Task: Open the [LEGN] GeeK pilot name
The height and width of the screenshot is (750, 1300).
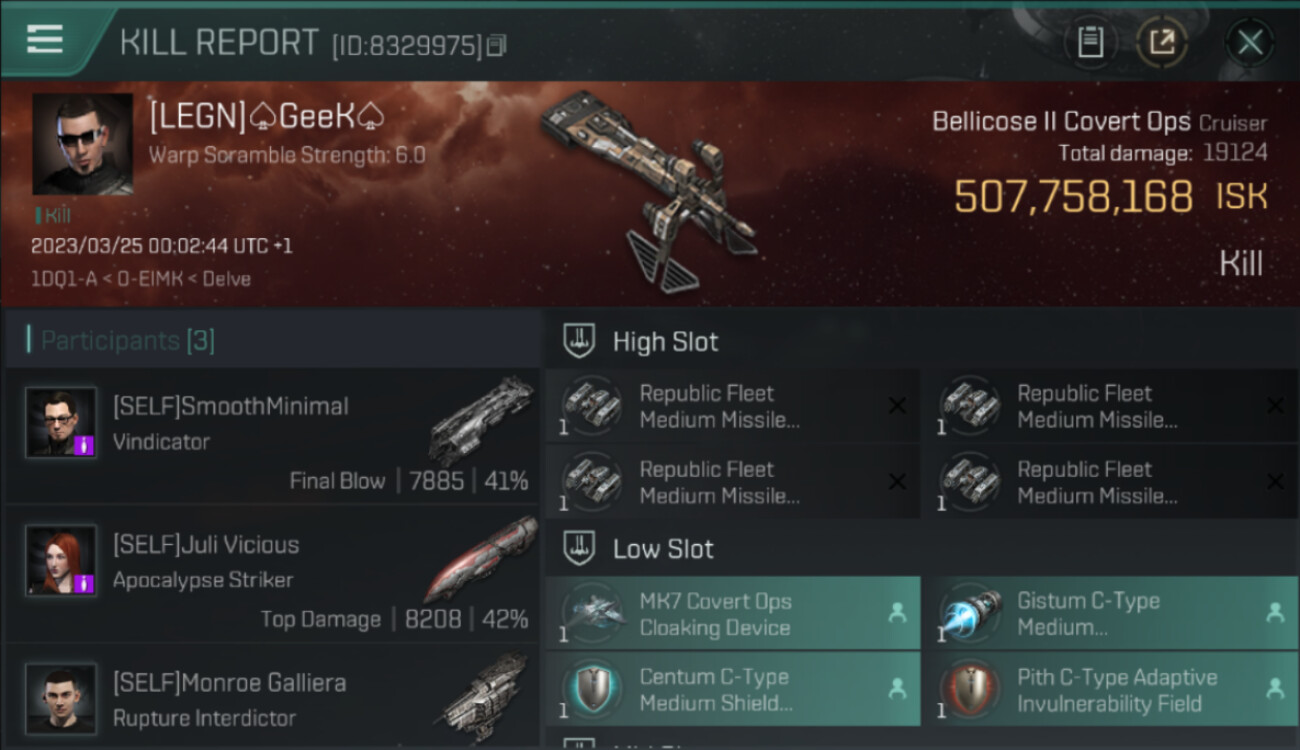Action: (268, 117)
